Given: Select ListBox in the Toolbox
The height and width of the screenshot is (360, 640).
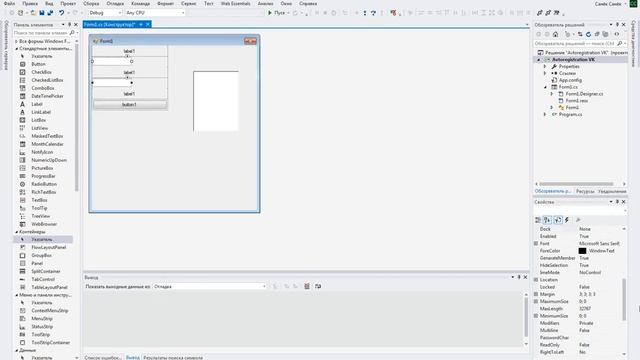Looking at the screenshot, I should (39, 120).
